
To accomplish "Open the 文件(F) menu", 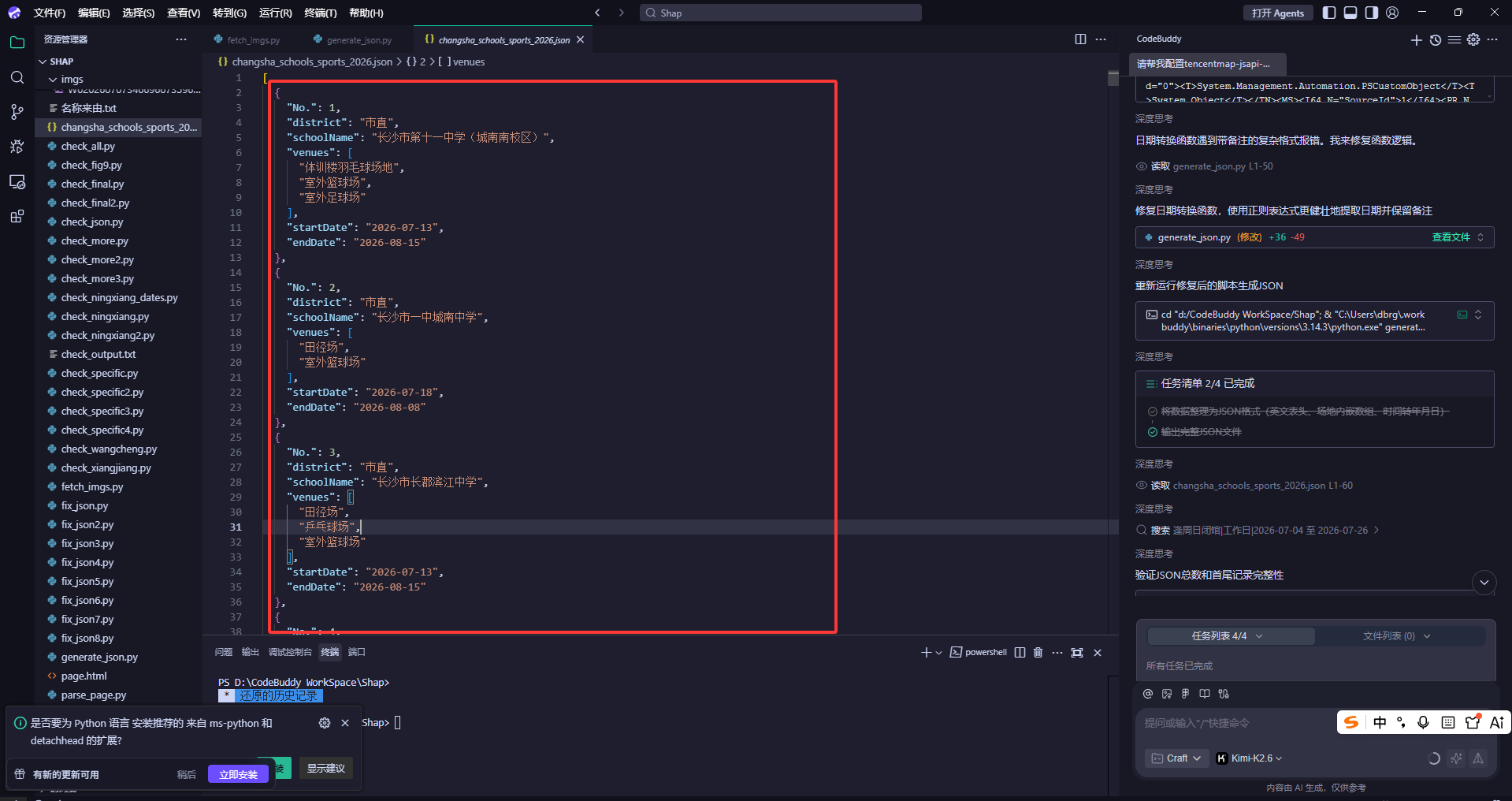I will coord(49,13).
